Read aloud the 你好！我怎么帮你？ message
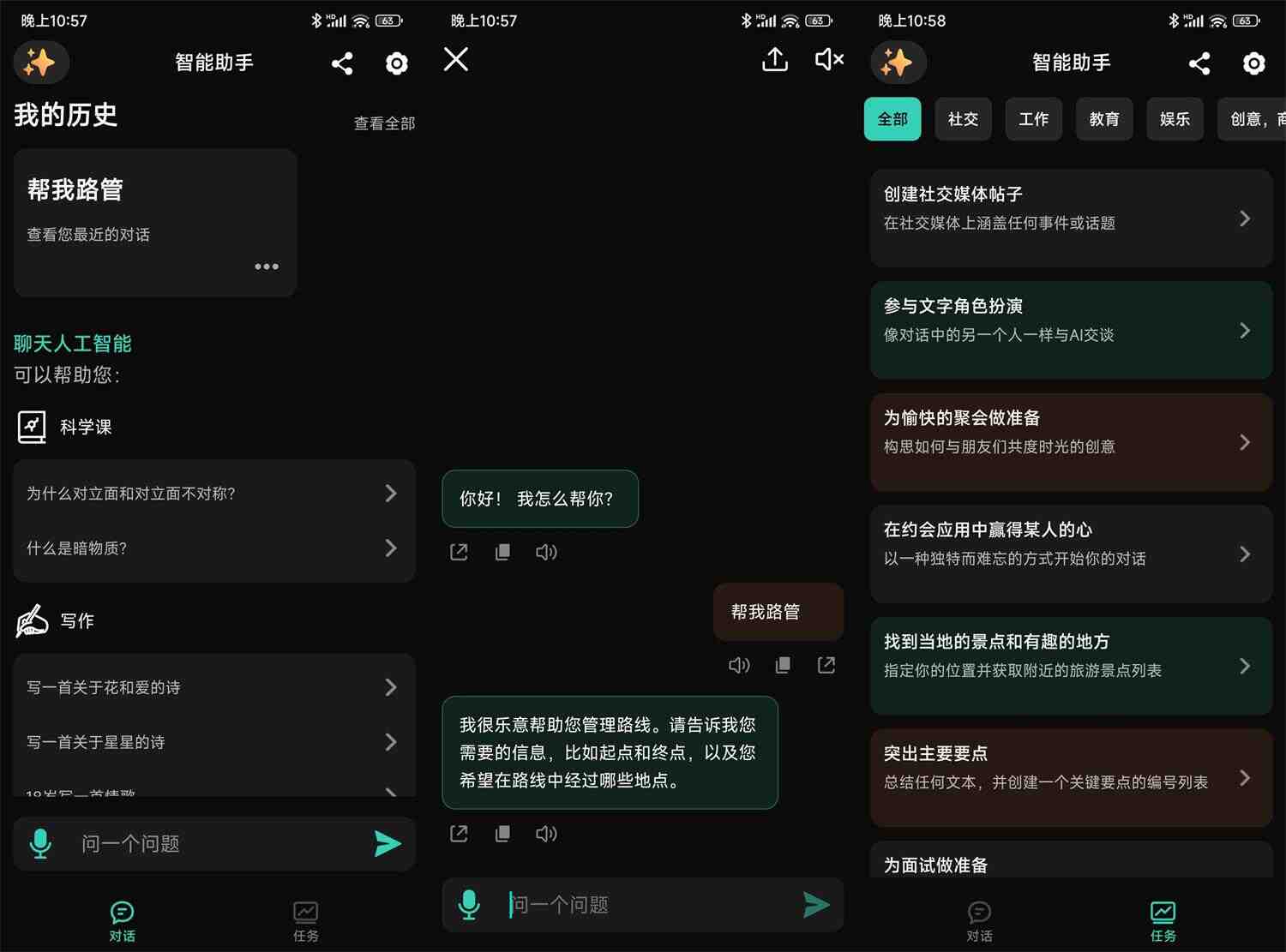Viewport: 1286px width, 952px height. [x=546, y=552]
